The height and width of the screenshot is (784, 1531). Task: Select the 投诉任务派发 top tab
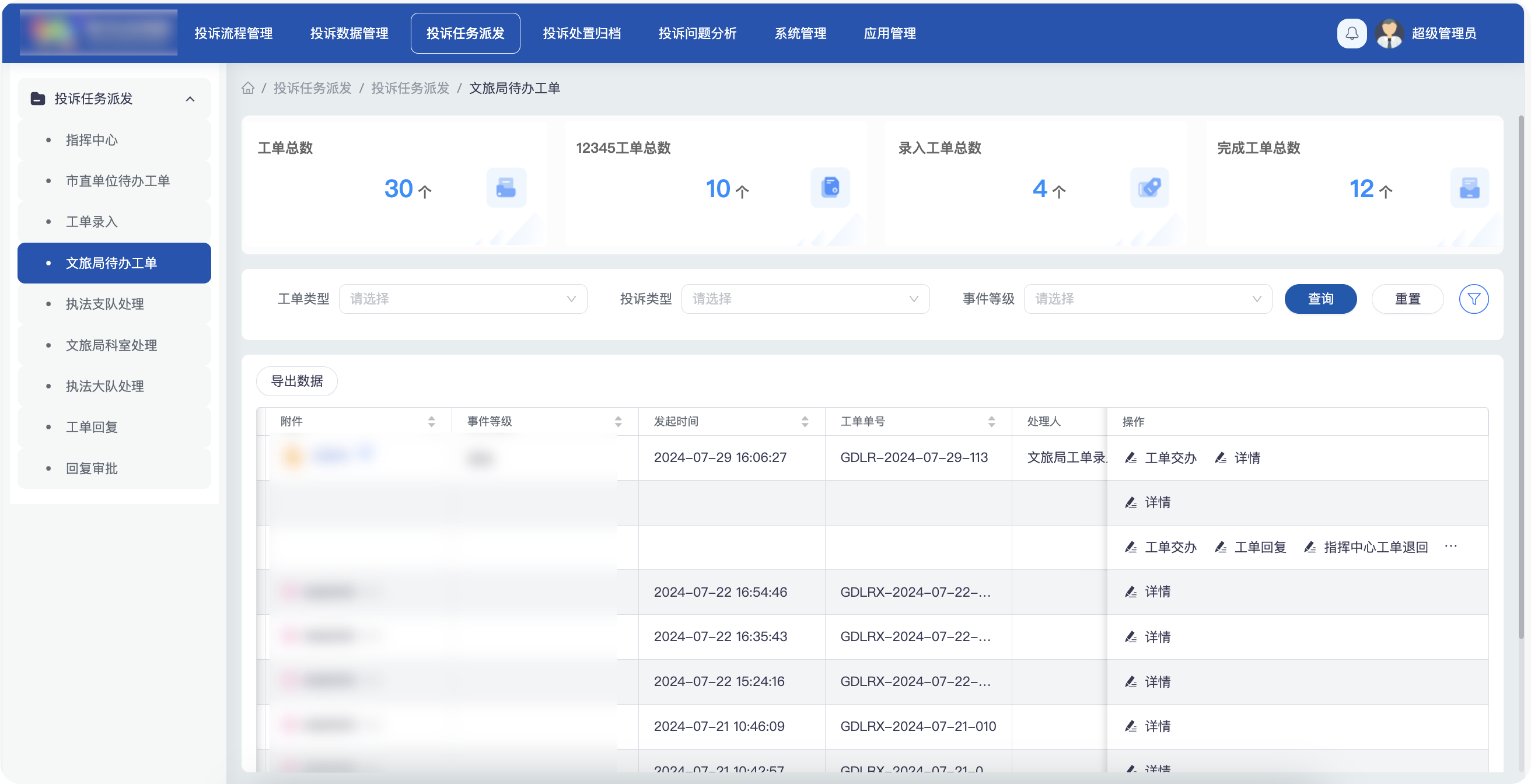coord(465,33)
